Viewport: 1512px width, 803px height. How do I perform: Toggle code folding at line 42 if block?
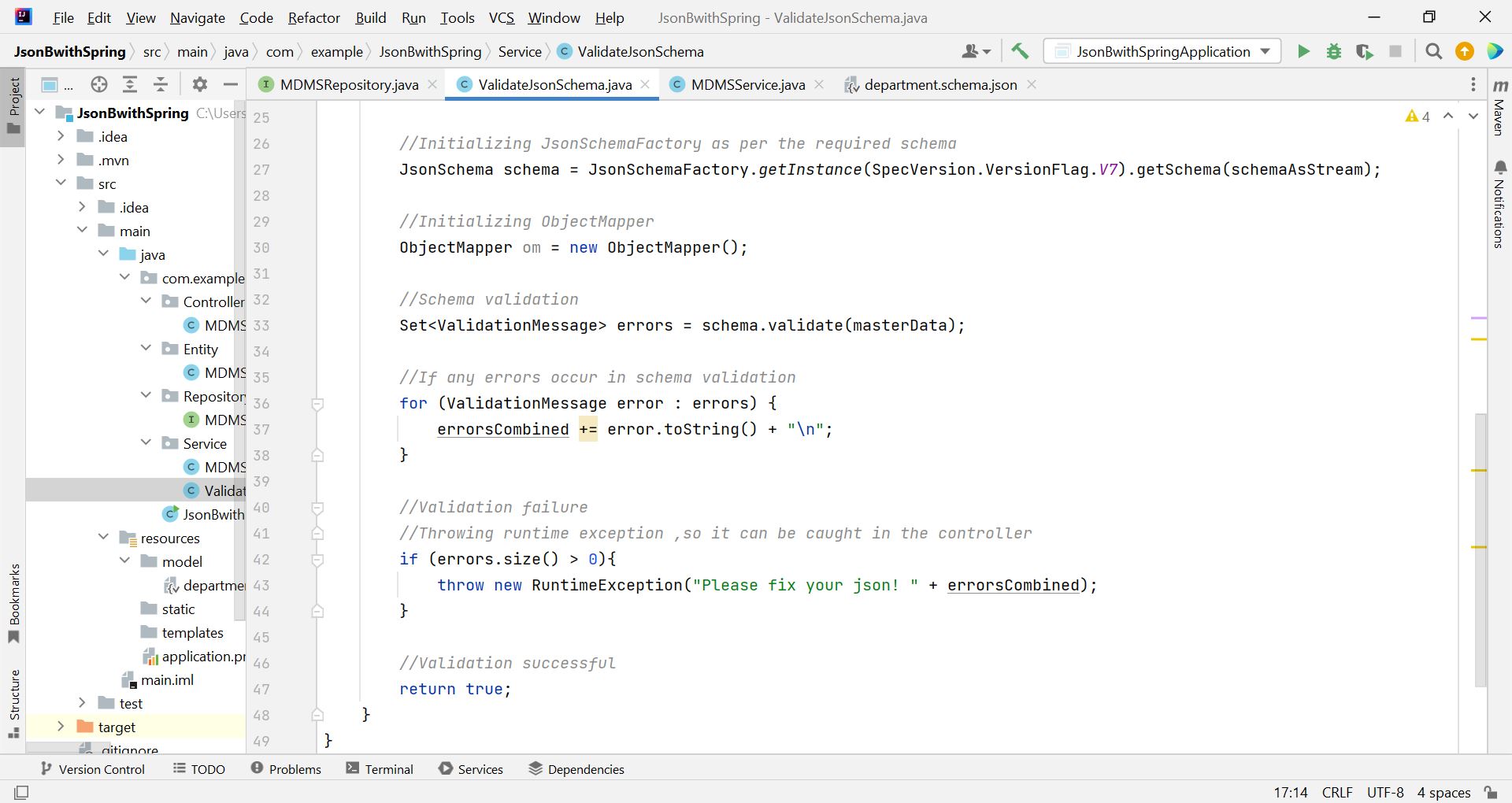point(317,560)
